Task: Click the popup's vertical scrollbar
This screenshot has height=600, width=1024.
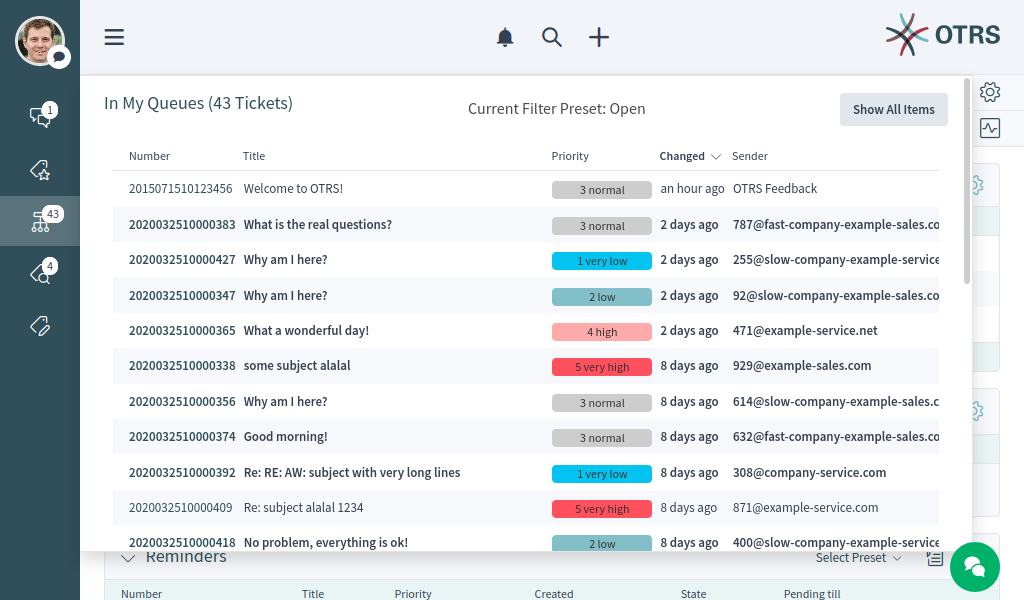Action: tap(967, 180)
